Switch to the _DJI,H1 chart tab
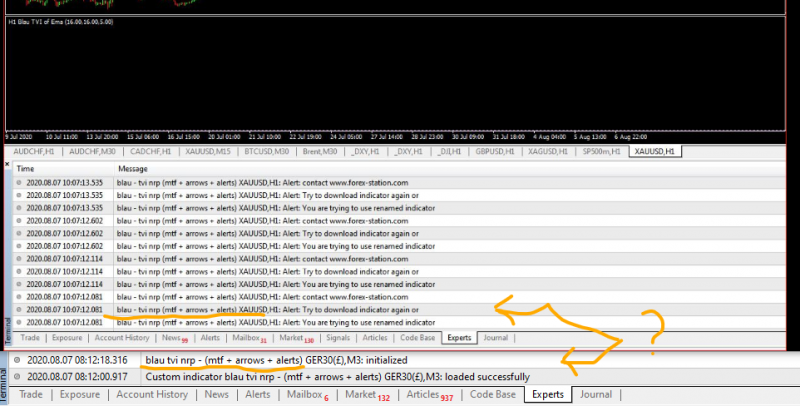The height and width of the screenshot is (406, 800). pos(449,151)
